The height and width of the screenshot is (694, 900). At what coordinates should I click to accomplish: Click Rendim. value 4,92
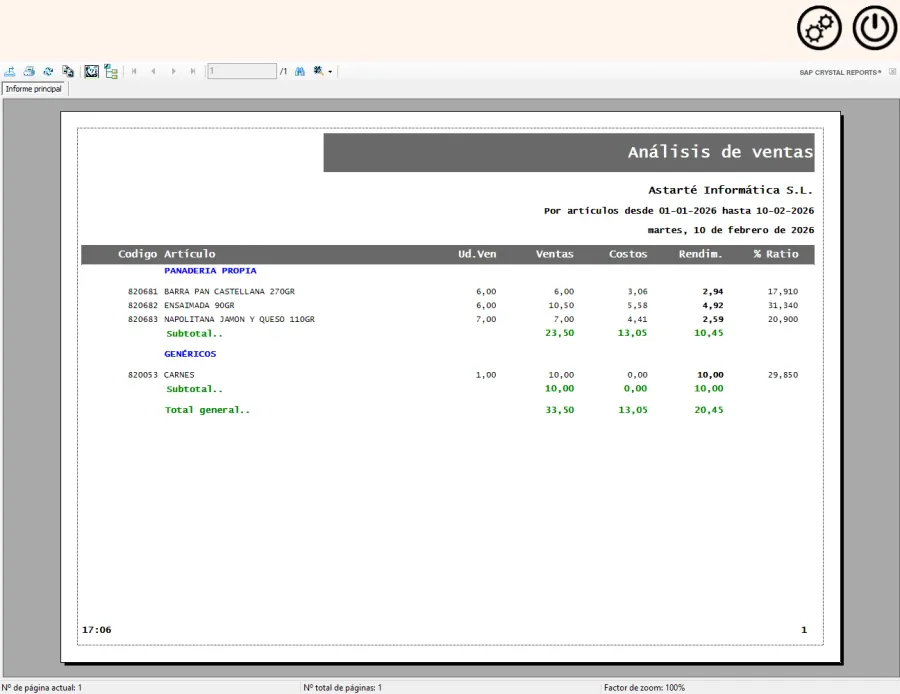(713, 305)
